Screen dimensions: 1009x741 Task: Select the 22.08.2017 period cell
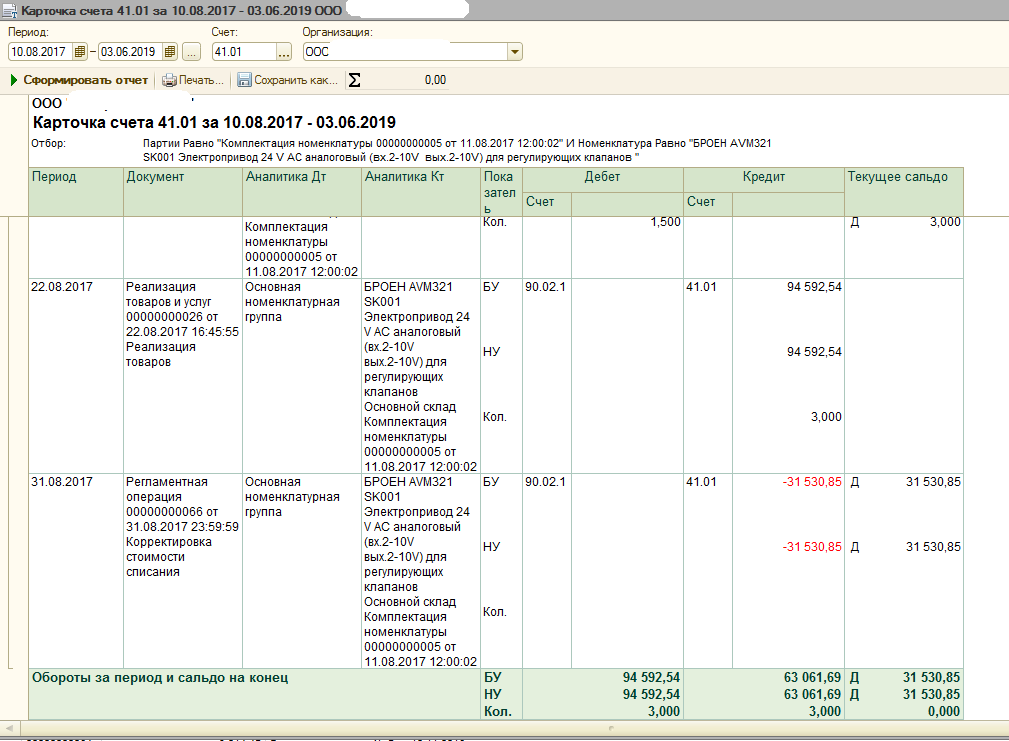[62, 287]
